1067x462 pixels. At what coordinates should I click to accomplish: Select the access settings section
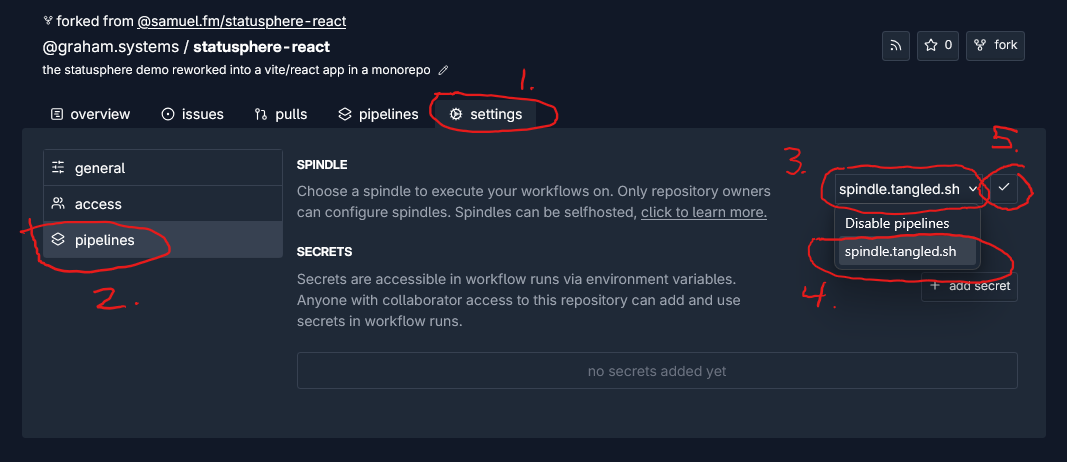point(98,204)
